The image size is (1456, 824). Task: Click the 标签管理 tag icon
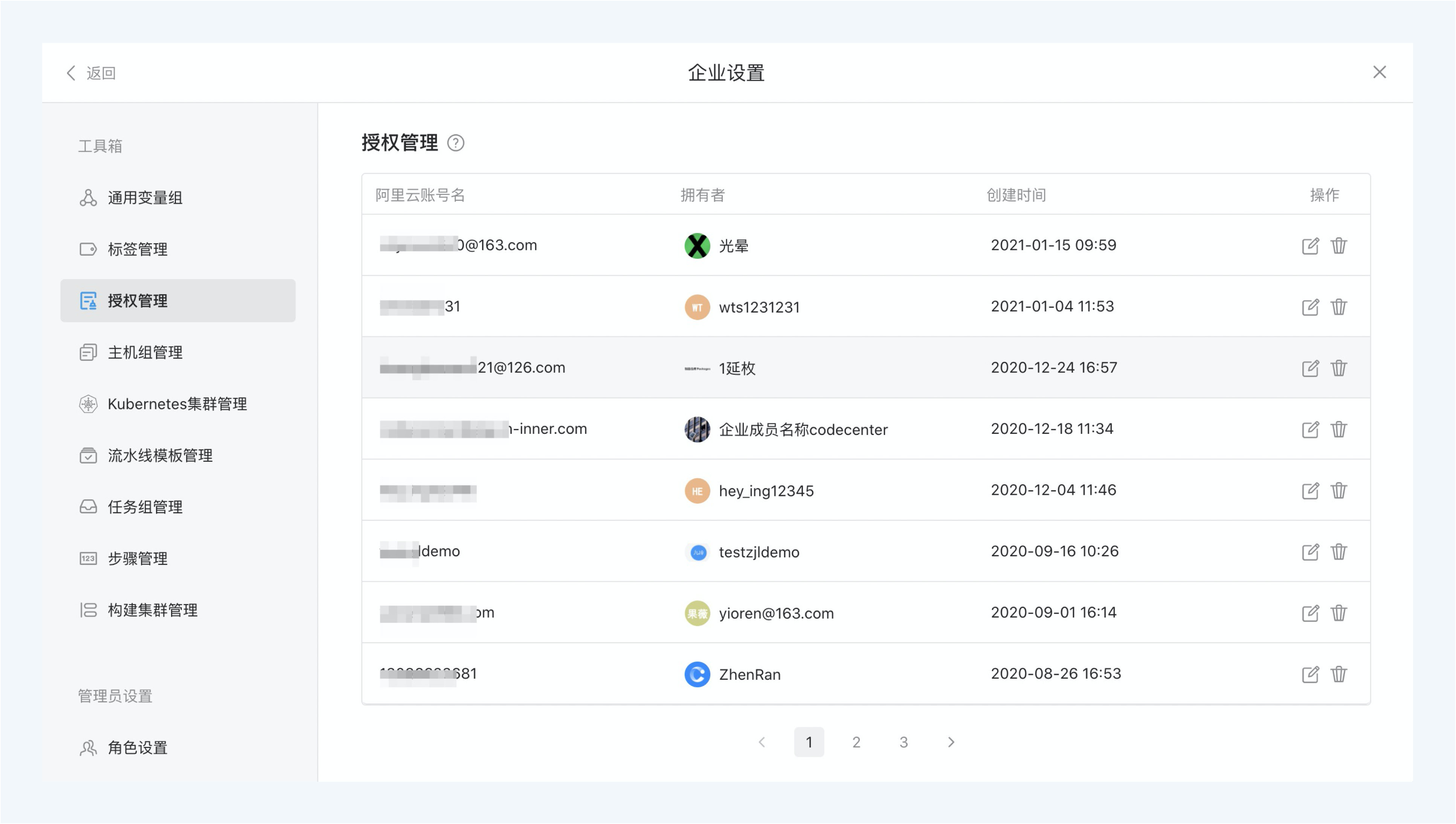click(88, 249)
